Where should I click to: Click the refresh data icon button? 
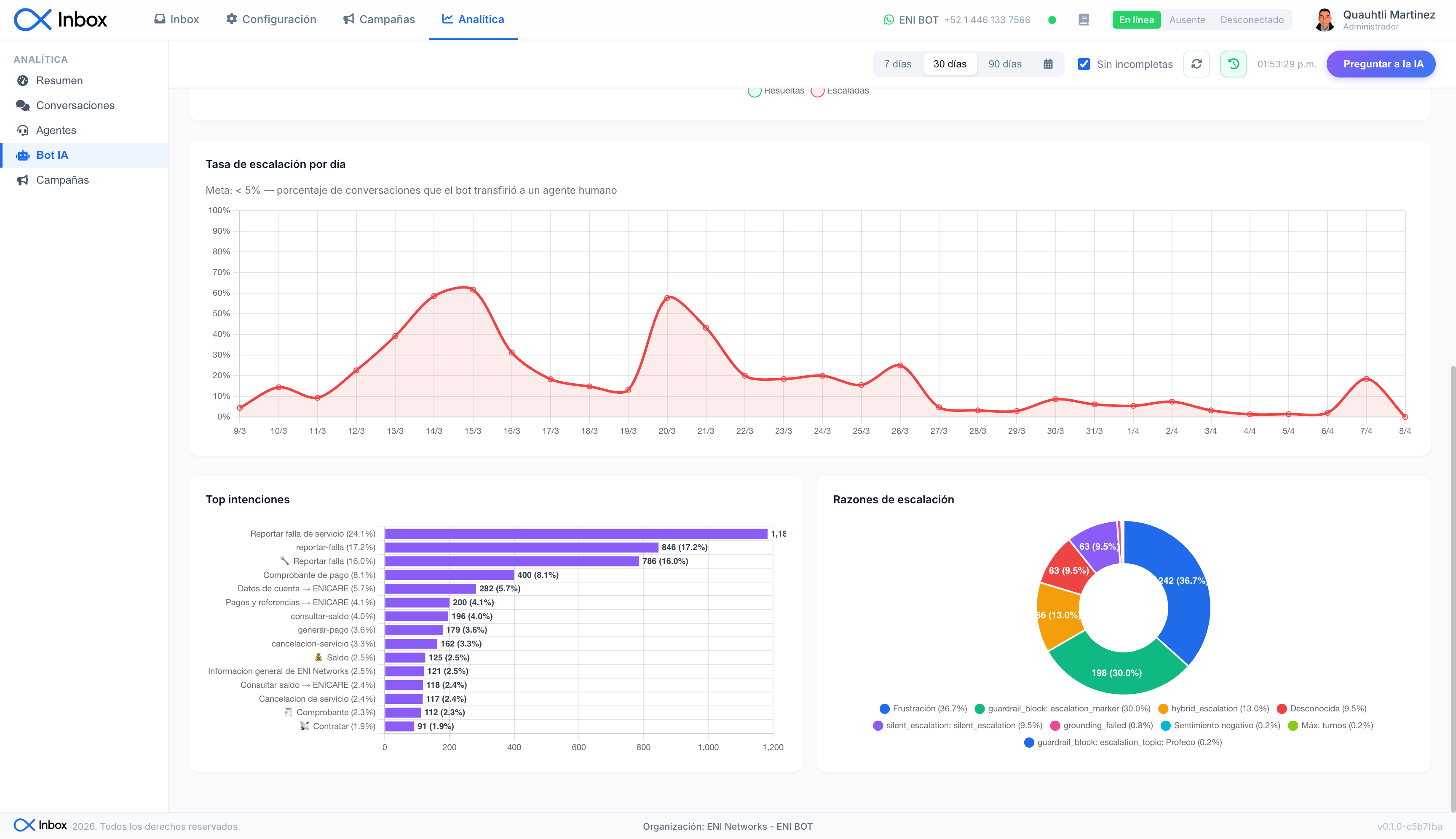pos(1196,64)
